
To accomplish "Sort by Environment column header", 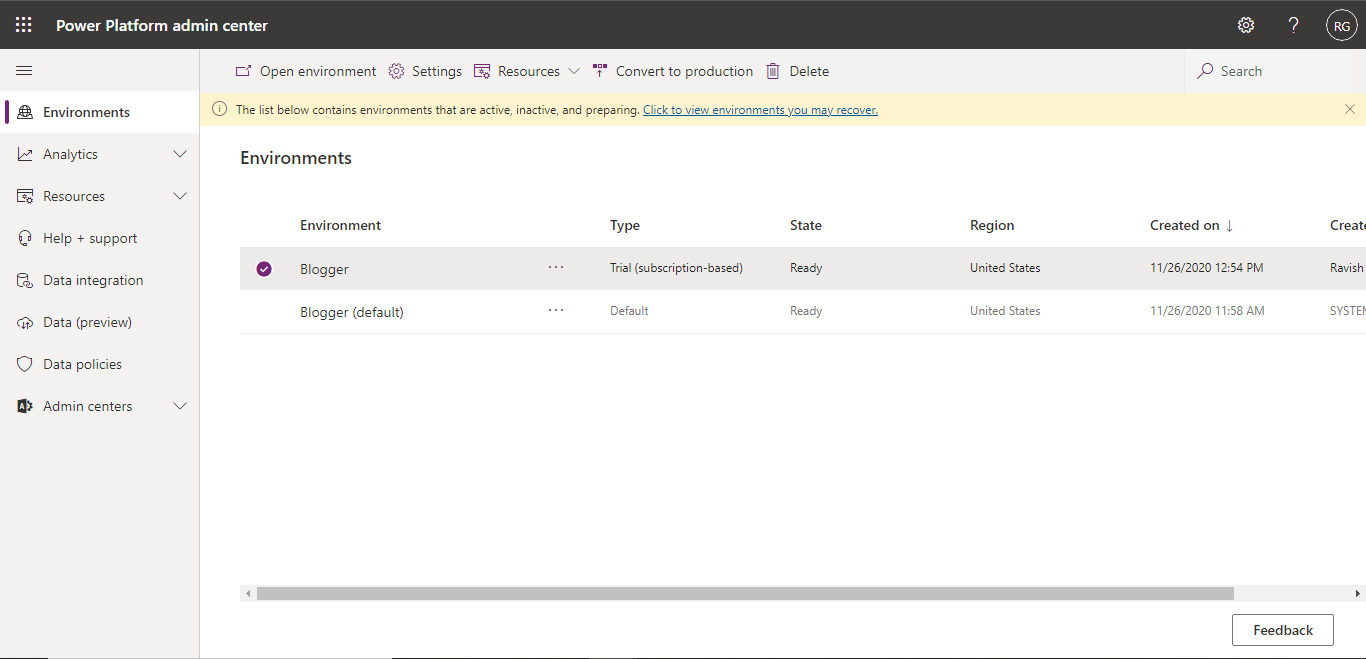I will 340,225.
